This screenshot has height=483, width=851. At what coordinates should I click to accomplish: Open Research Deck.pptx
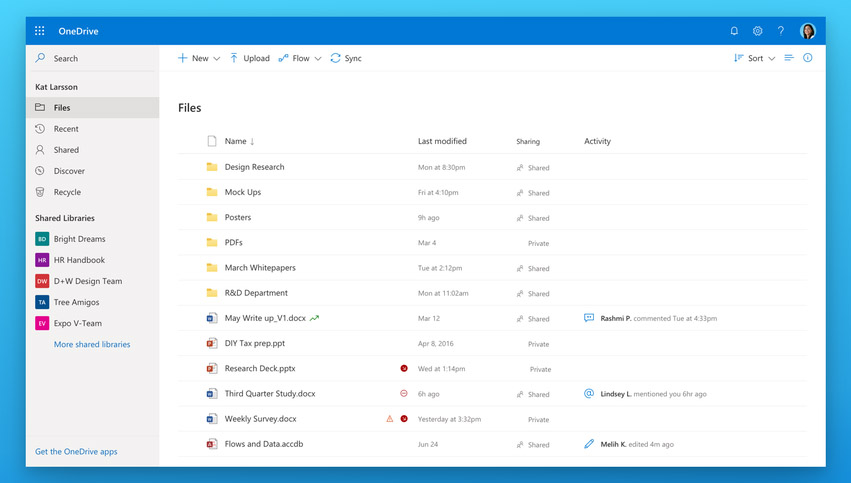click(x=260, y=368)
